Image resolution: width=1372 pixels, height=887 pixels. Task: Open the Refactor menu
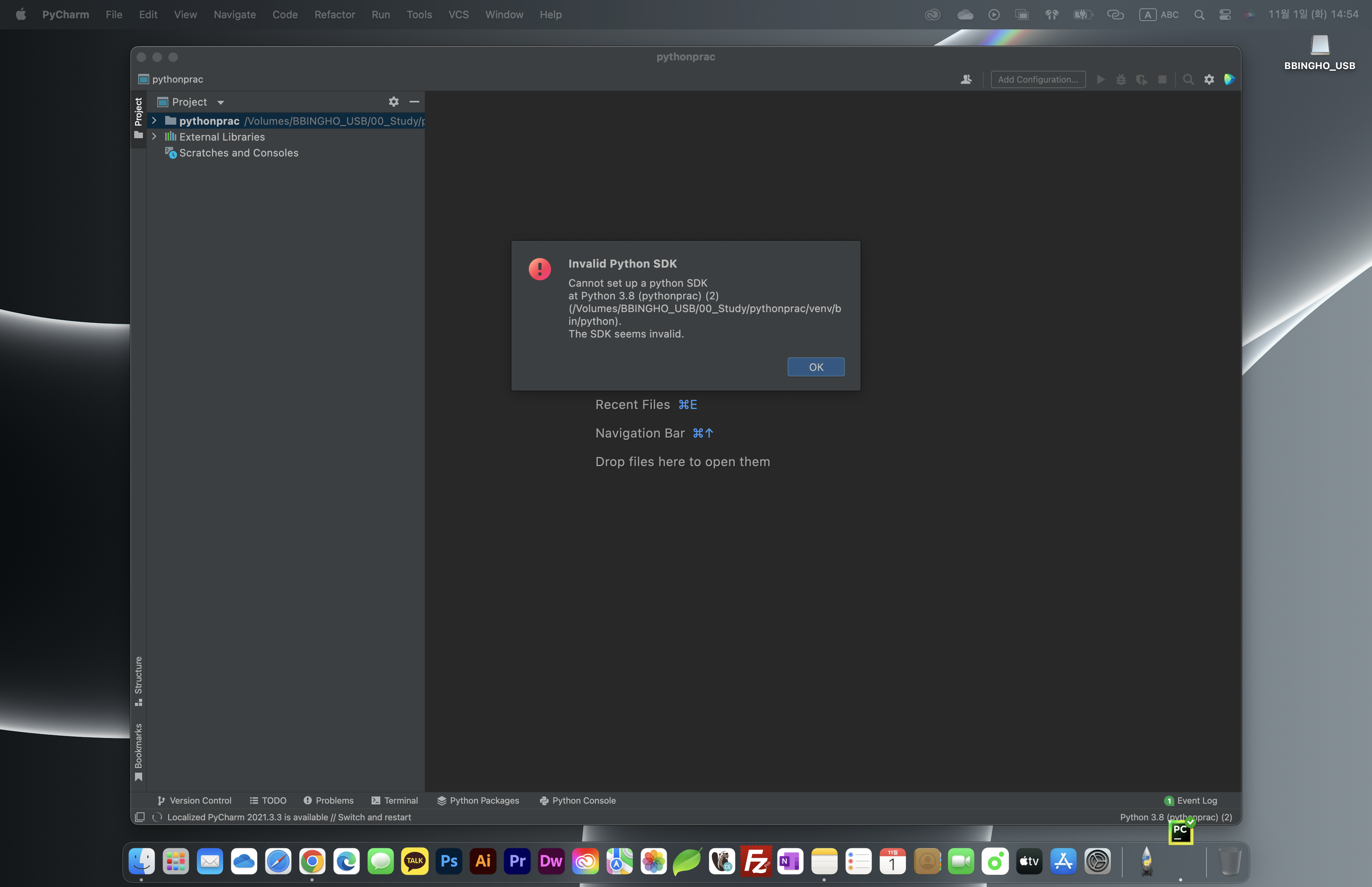coord(335,14)
